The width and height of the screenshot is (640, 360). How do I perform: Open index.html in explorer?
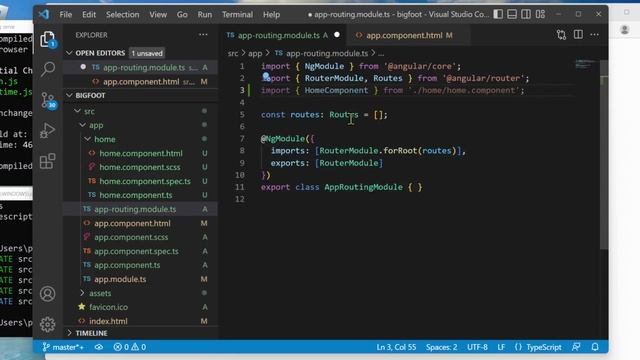(108, 321)
